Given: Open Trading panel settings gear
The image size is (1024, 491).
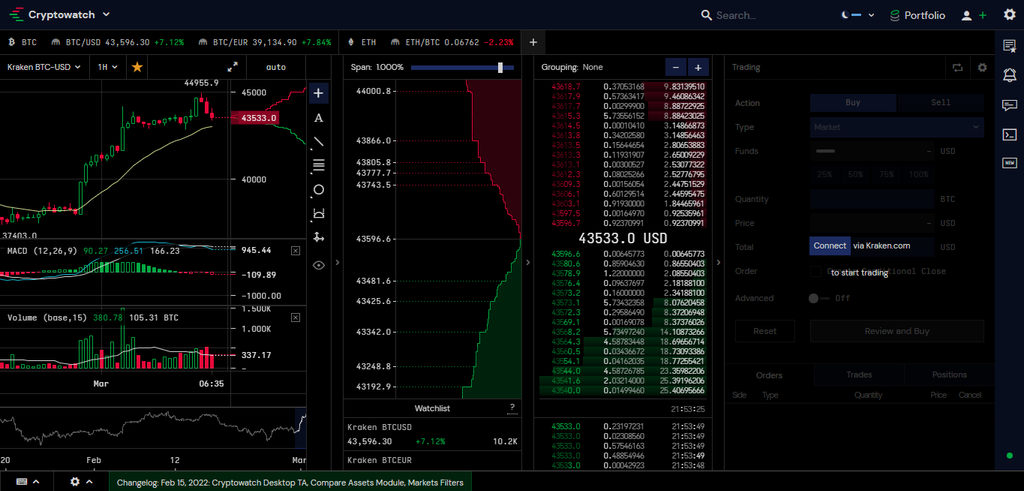Looking at the screenshot, I should tap(982, 67).
